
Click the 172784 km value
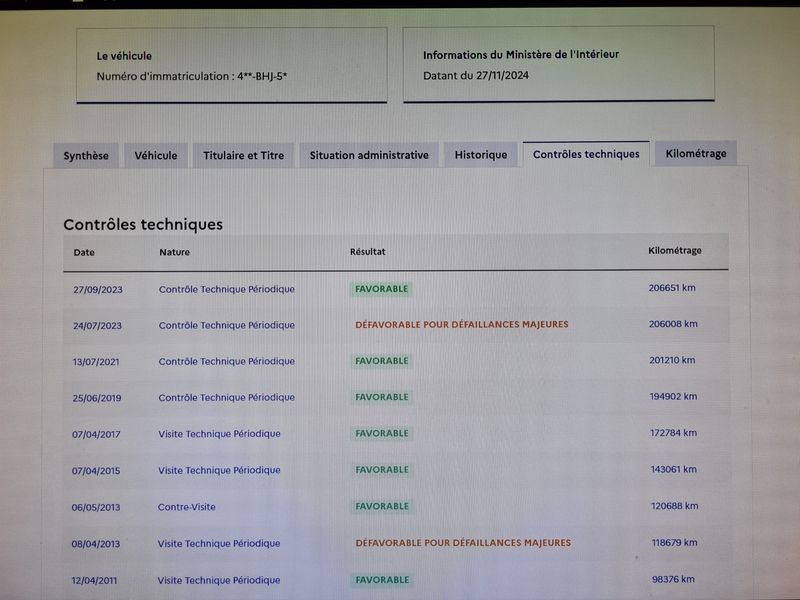click(673, 433)
